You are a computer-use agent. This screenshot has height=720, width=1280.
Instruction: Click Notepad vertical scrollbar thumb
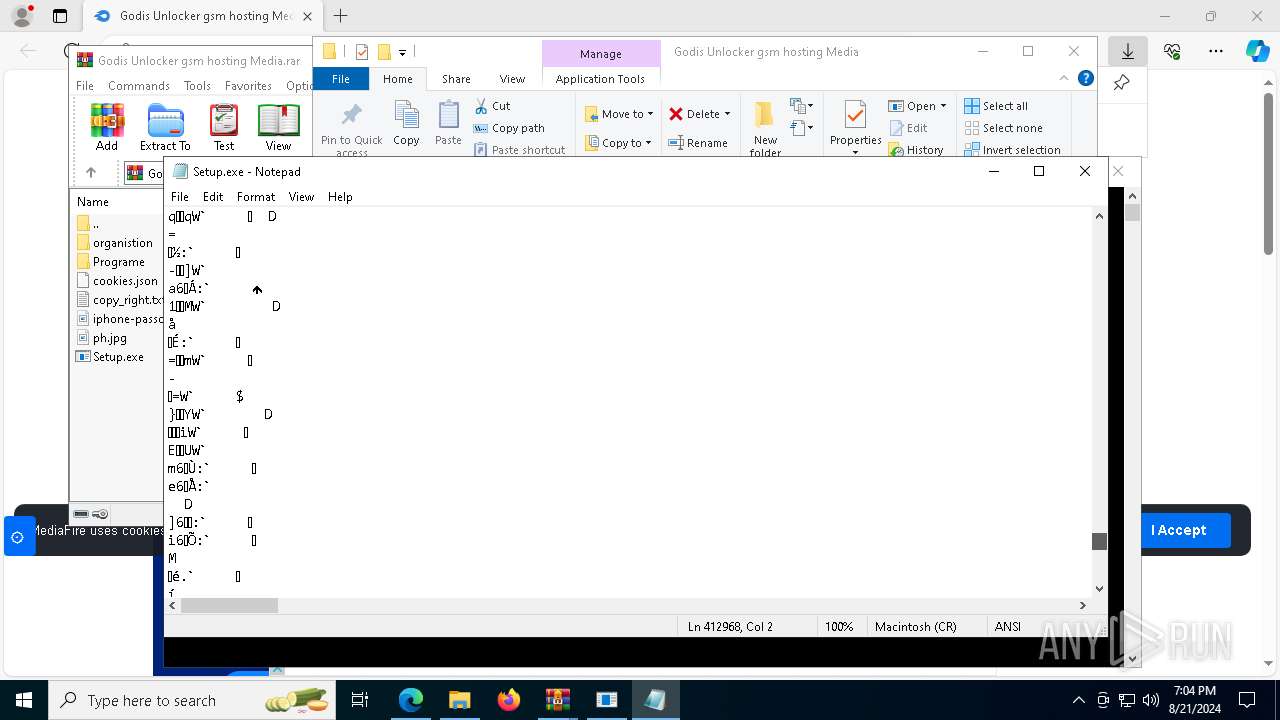(x=1099, y=541)
